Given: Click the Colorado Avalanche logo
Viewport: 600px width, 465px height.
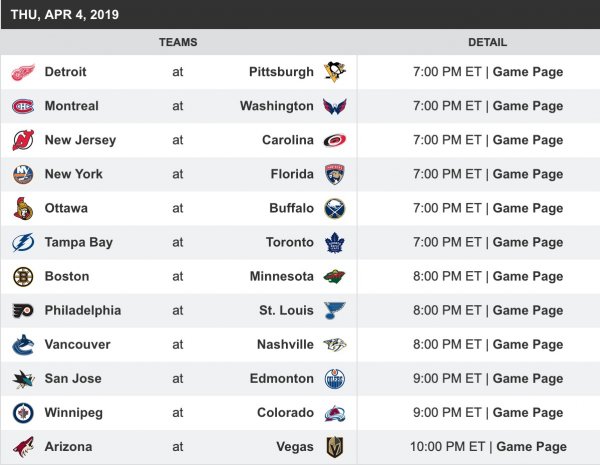Looking at the screenshot, I should 334,412.
